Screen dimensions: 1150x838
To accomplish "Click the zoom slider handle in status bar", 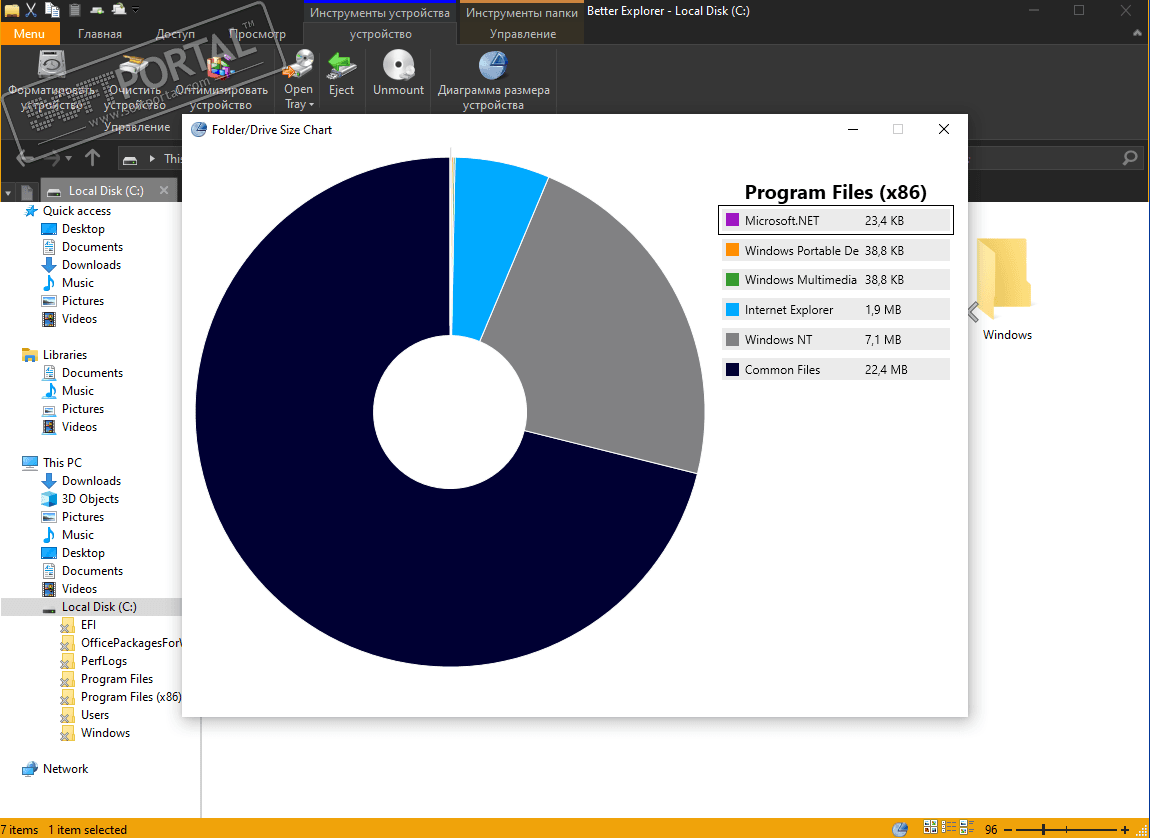I will click(1044, 829).
